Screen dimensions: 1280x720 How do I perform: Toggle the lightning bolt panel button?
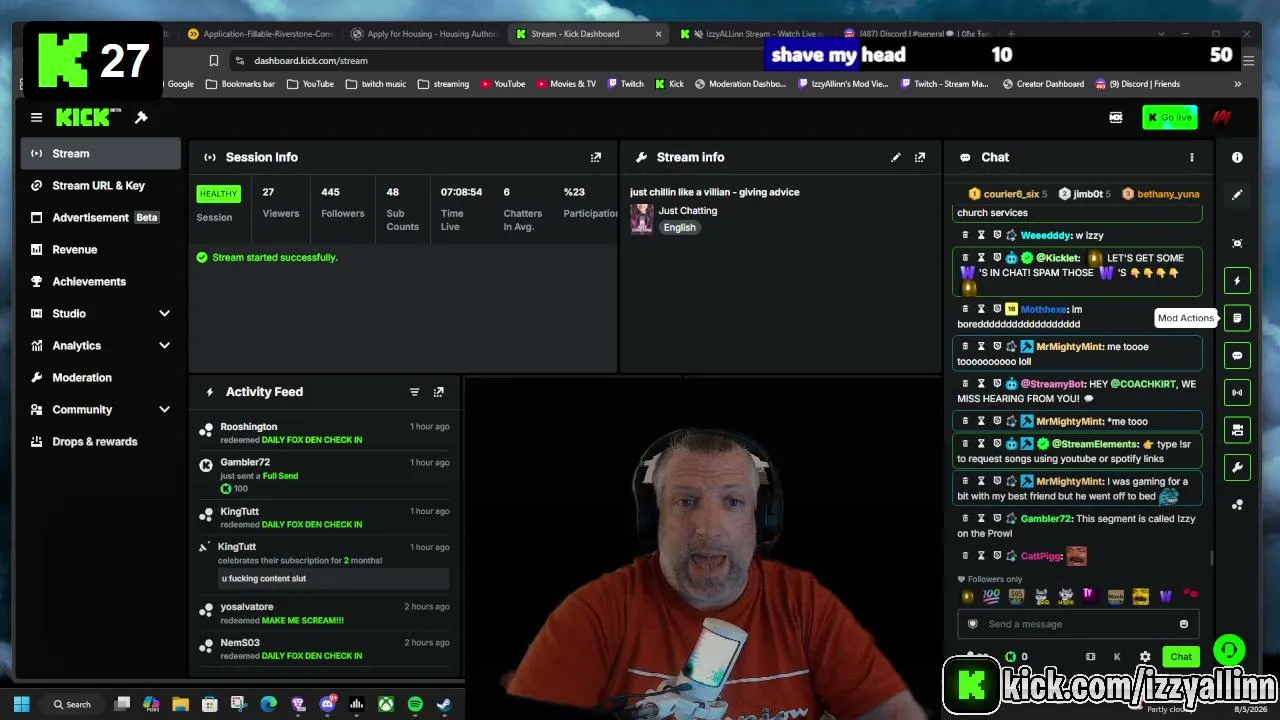point(1237,281)
